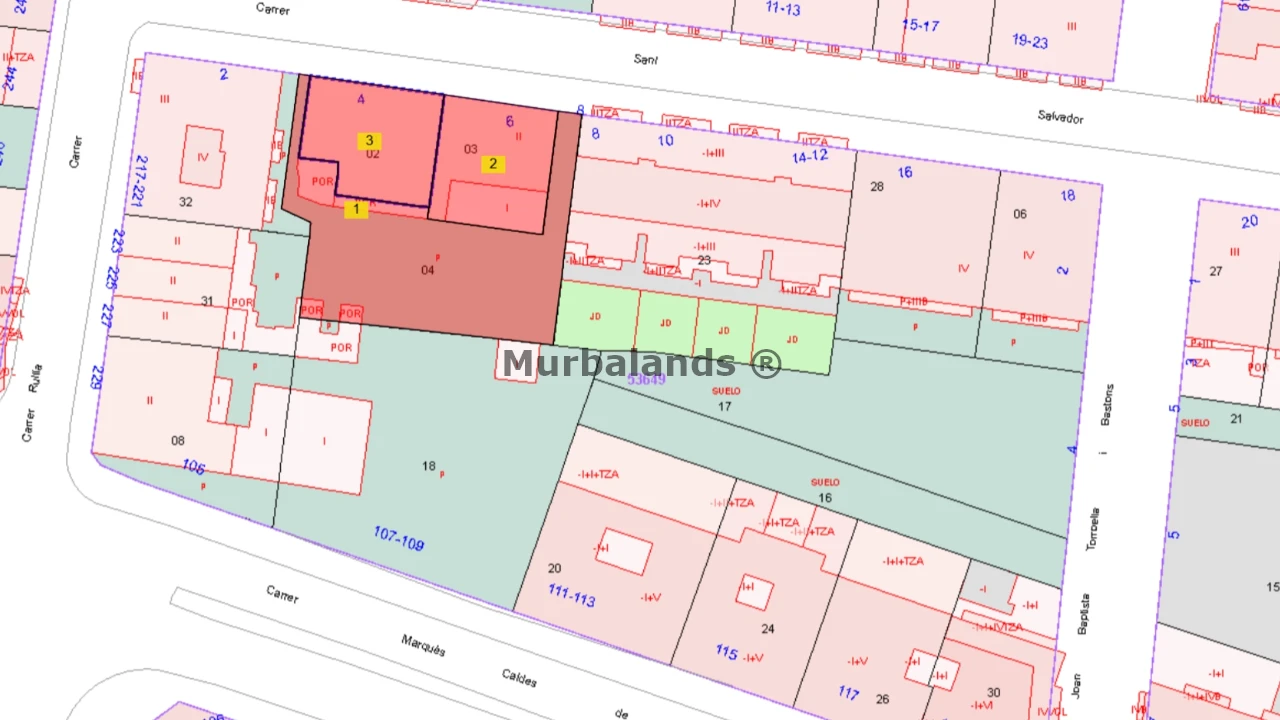The height and width of the screenshot is (720, 1280).
Task: Click parcel 08 corner plot
Action: click(178, 440)
